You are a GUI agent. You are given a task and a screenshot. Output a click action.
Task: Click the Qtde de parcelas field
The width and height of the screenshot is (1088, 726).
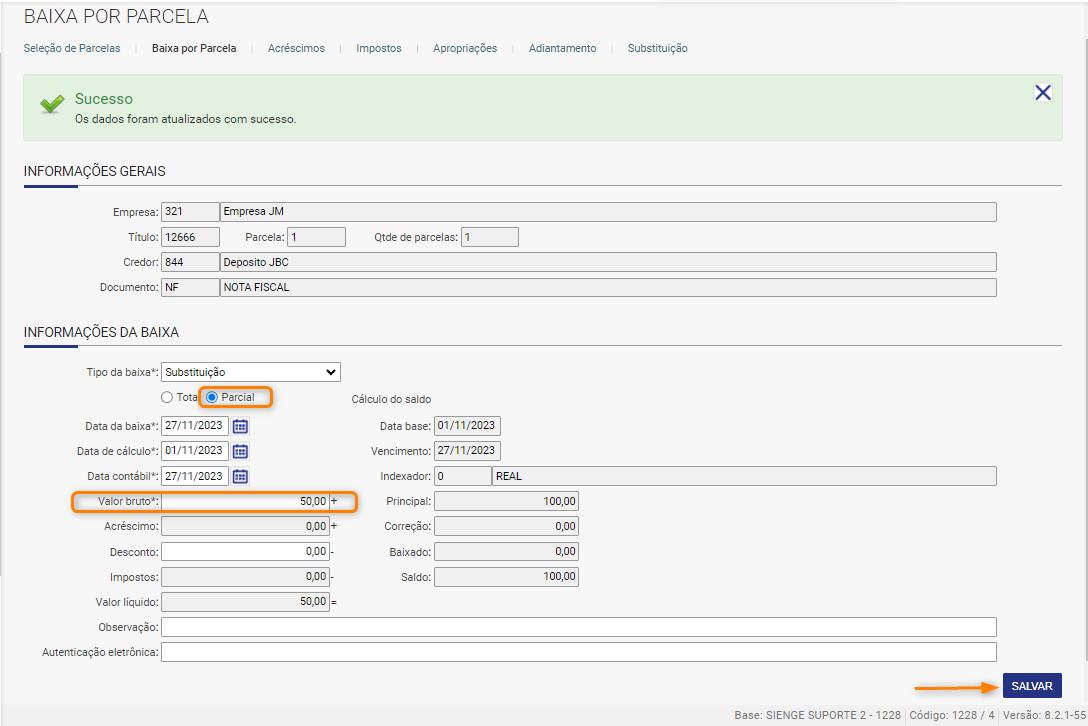[x=490, y=237]
